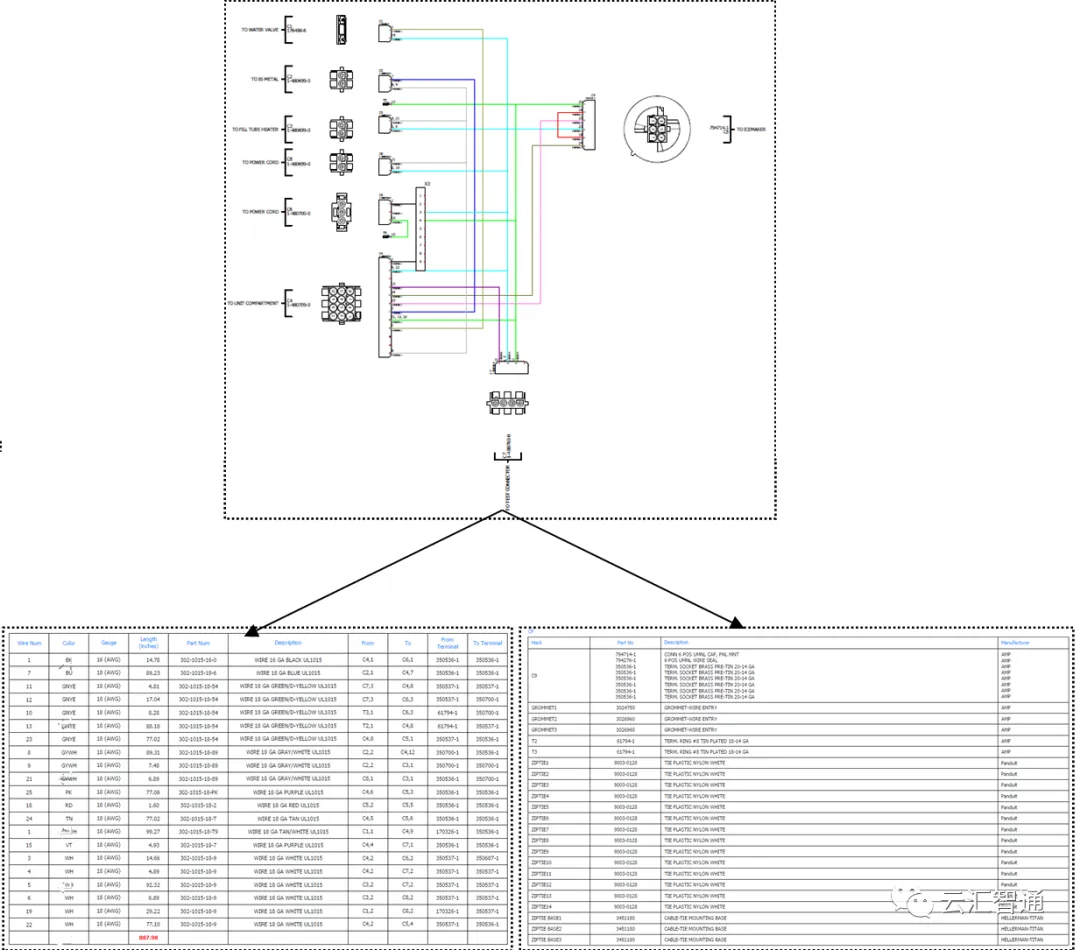The height and width of the screenshot is (950, 1080).
Task: Select the X3 splice terminal block
Action: coord(420,229)
